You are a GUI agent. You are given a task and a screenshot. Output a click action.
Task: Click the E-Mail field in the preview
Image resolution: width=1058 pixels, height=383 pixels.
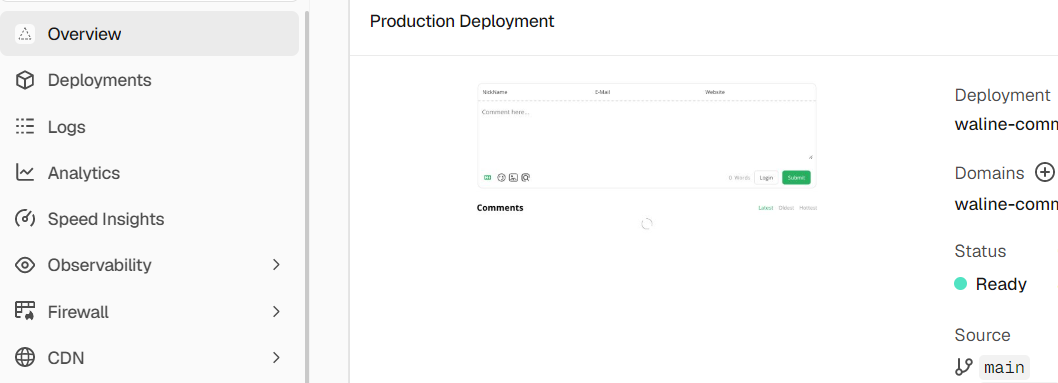point(646,92)
